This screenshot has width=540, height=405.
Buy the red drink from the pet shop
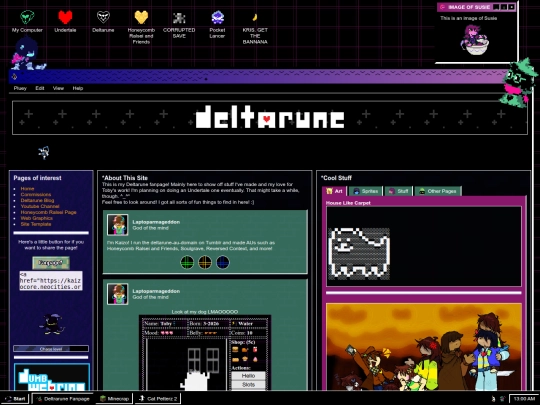[x=255, y=350]
